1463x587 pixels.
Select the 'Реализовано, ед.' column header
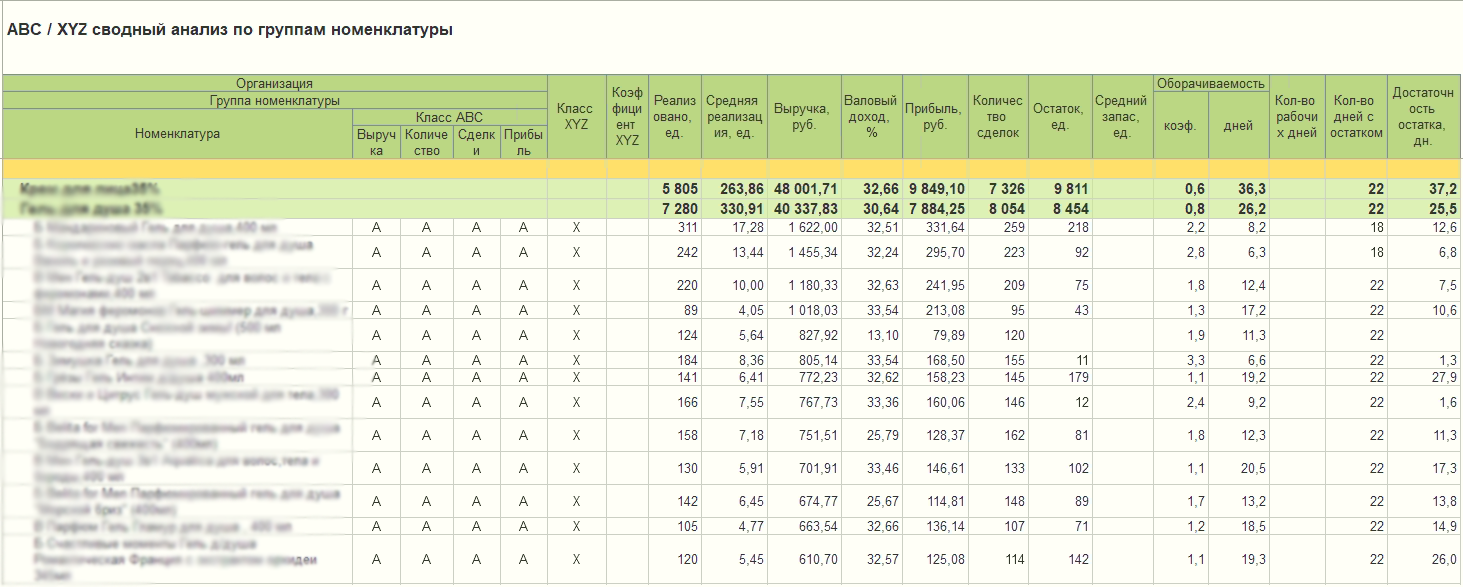click(675, 116)
